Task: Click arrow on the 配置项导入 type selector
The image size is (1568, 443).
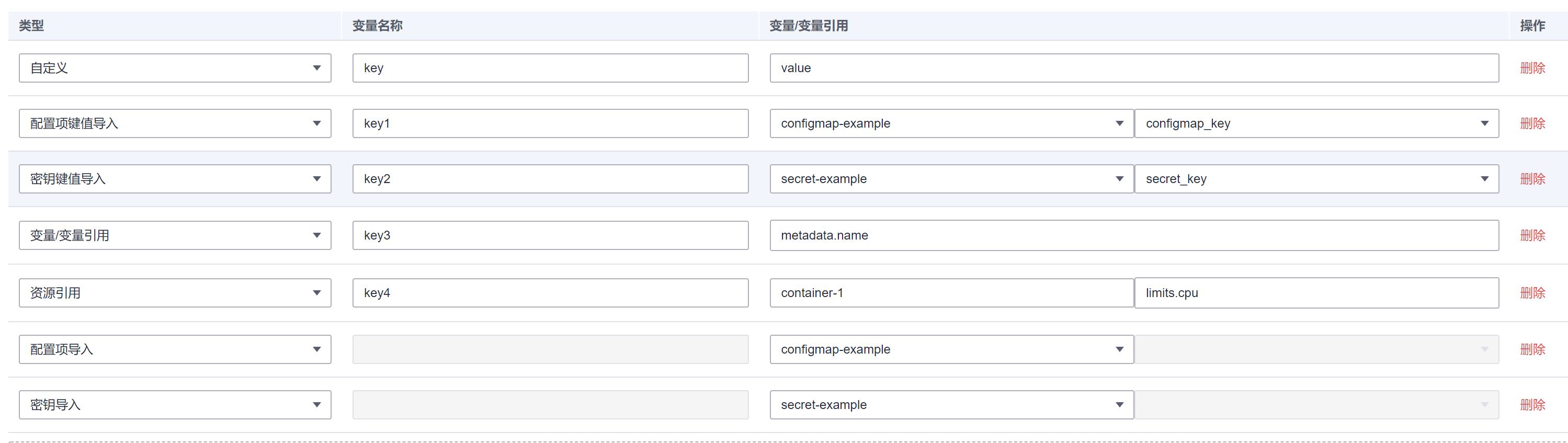Action: 316,349
